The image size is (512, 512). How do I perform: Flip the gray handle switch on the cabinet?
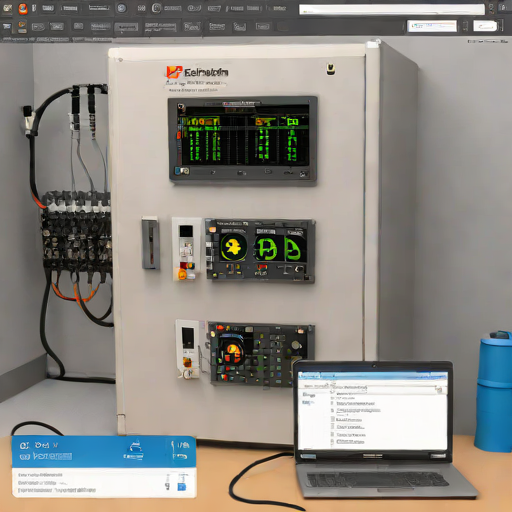tap(151, 243)
